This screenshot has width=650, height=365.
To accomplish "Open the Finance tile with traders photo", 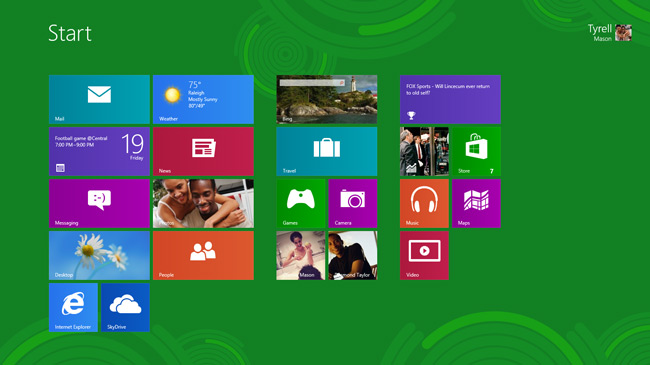I will click(x=424, y=151).
